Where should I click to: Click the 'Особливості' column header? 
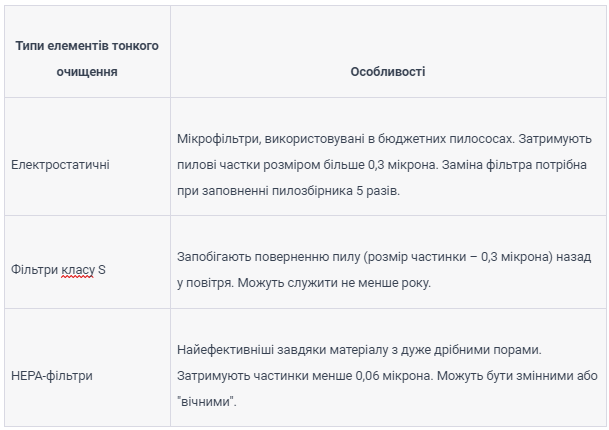coord(388,72)
